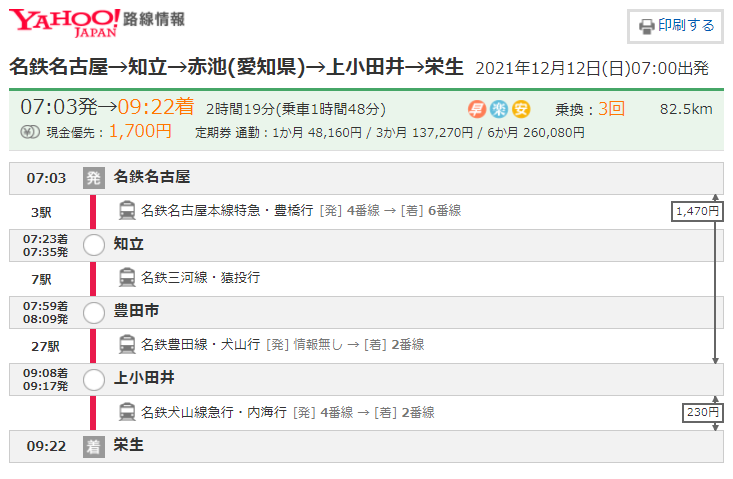The width and height of the screenshot is (733, 479).
Task: Click the 上小田井 station circle marker
Action: click(x=94, y=380)
